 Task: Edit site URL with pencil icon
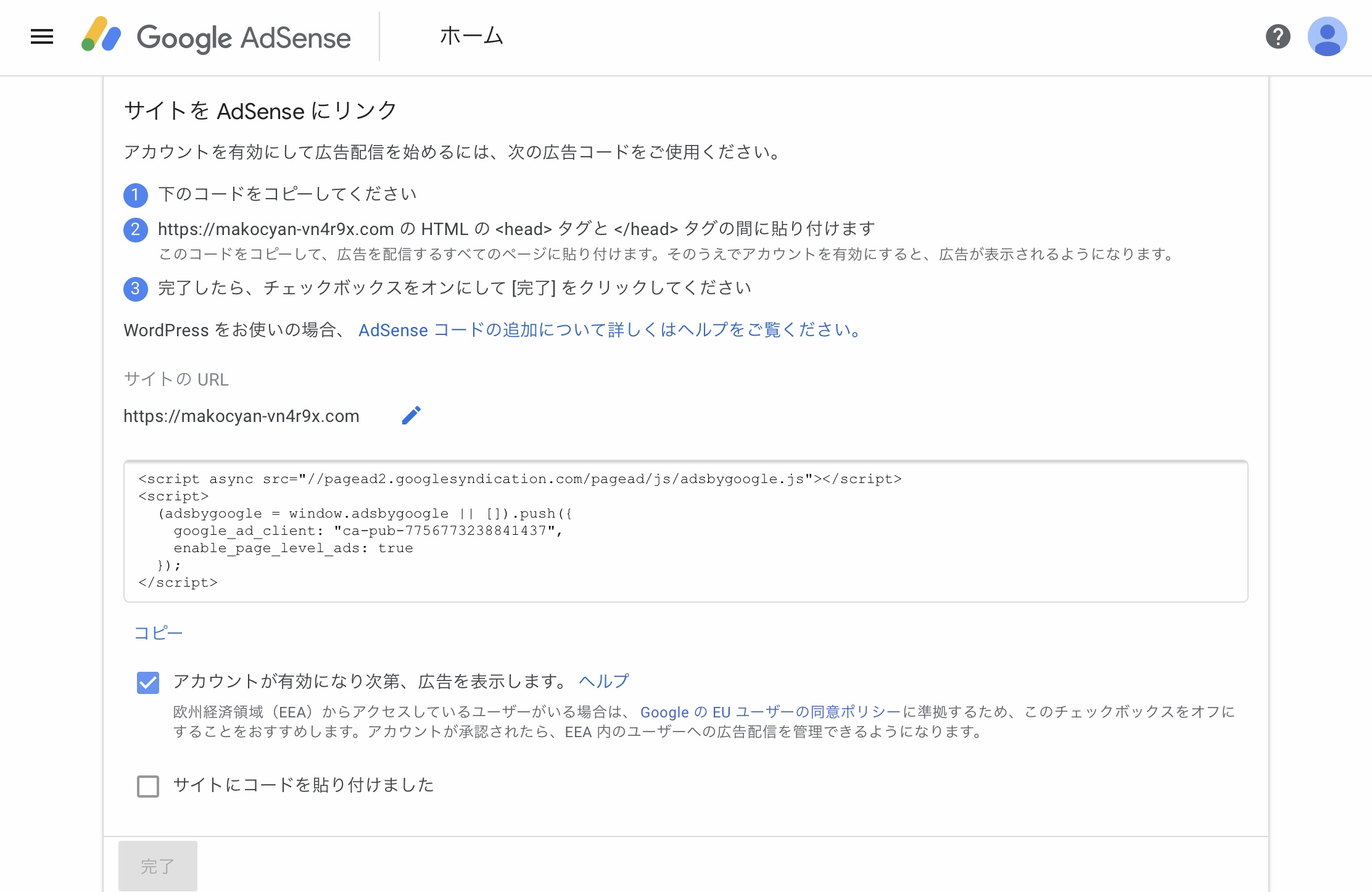pos(411,415)
